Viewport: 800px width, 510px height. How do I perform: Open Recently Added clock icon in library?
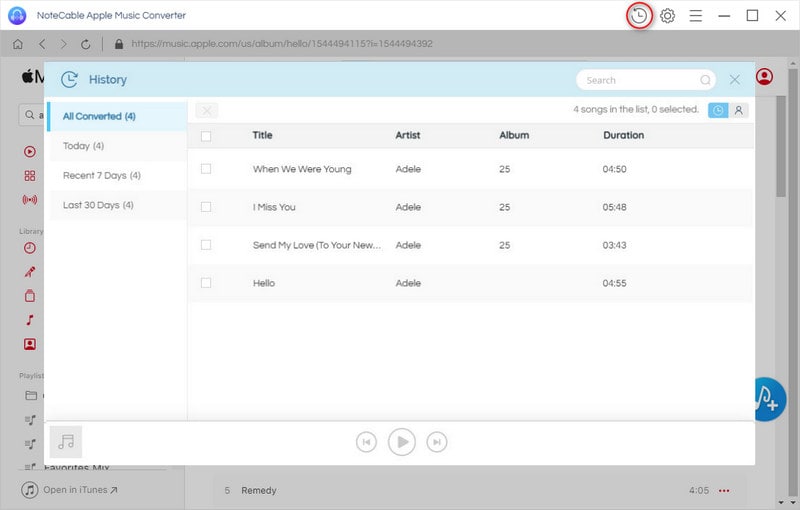click(x=30, y=248)
